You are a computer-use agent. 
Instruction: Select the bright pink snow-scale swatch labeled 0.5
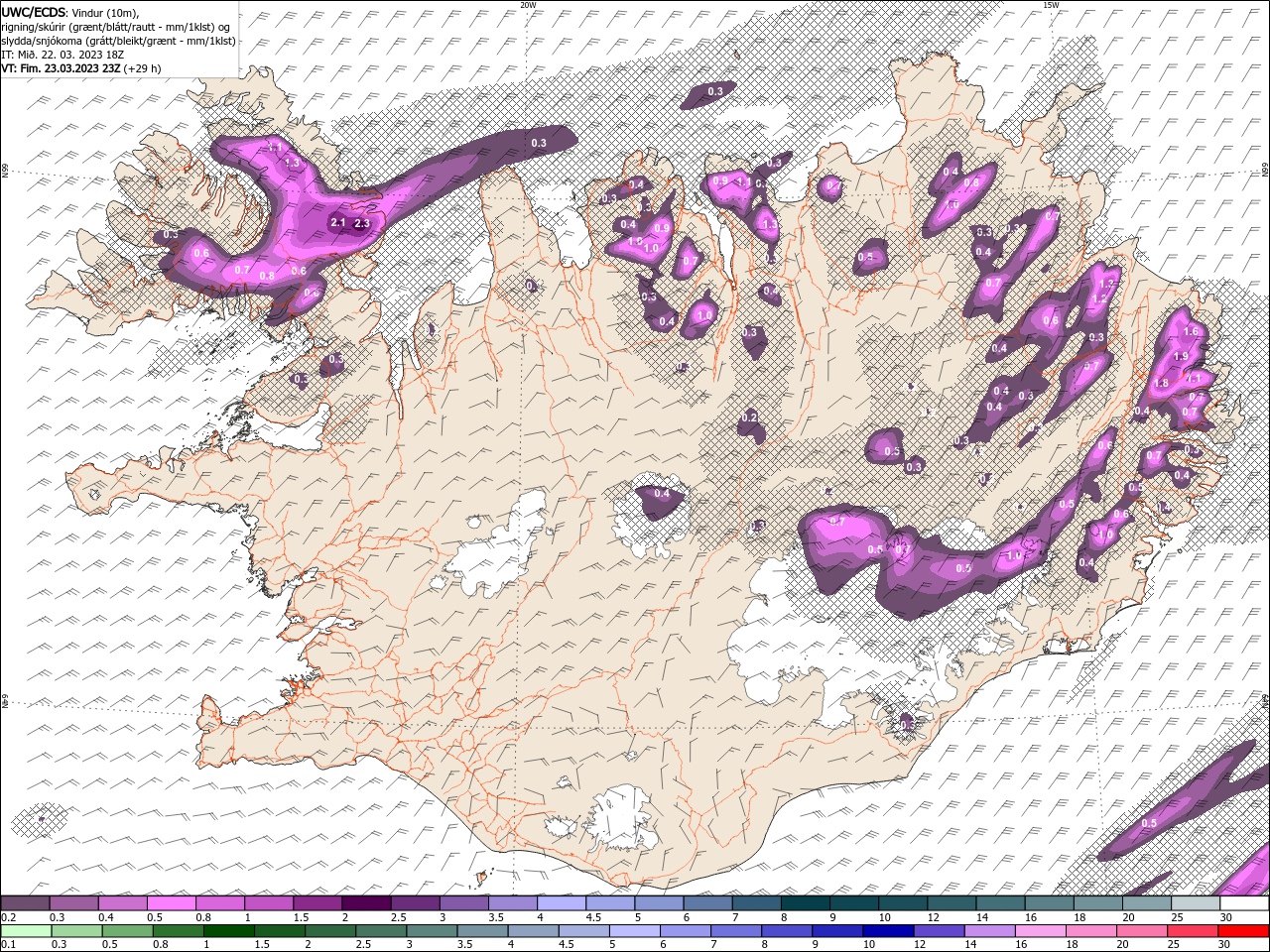170,903
